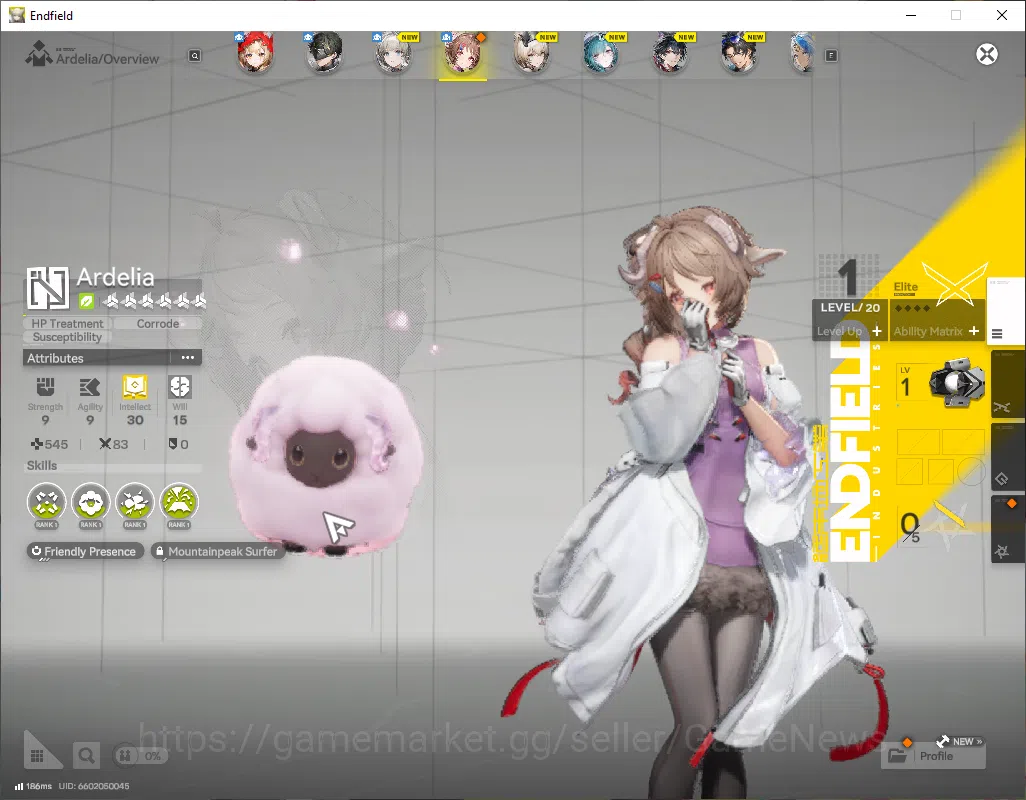Click the Q previous-operator key icon
The width and height of the screenshot is (1026, 800).
point(195,56)
